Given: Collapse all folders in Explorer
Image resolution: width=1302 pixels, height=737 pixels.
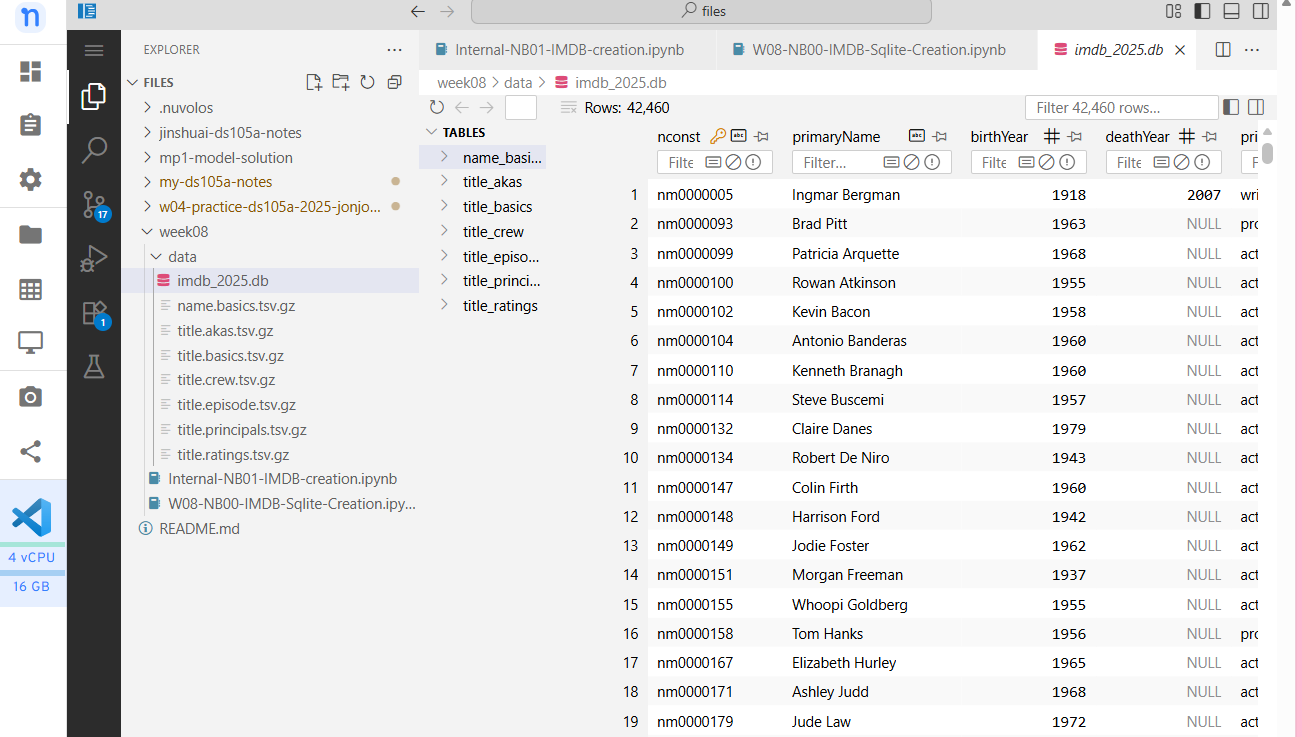Looking at the screenshot, I should [395, 83].
